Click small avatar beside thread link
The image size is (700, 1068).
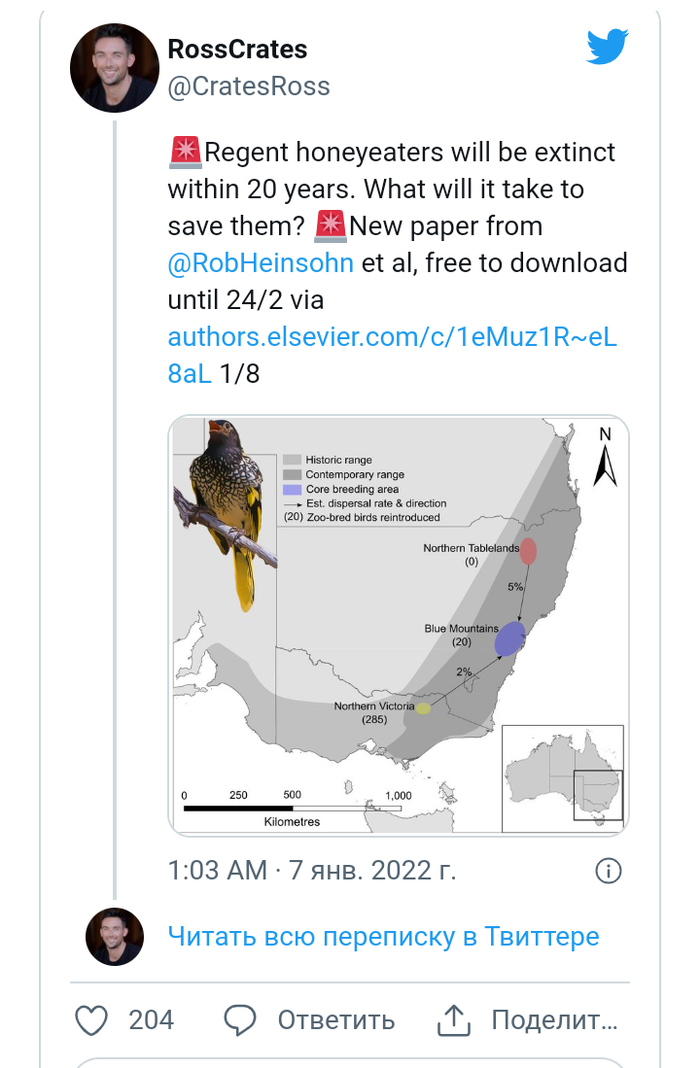114,937
